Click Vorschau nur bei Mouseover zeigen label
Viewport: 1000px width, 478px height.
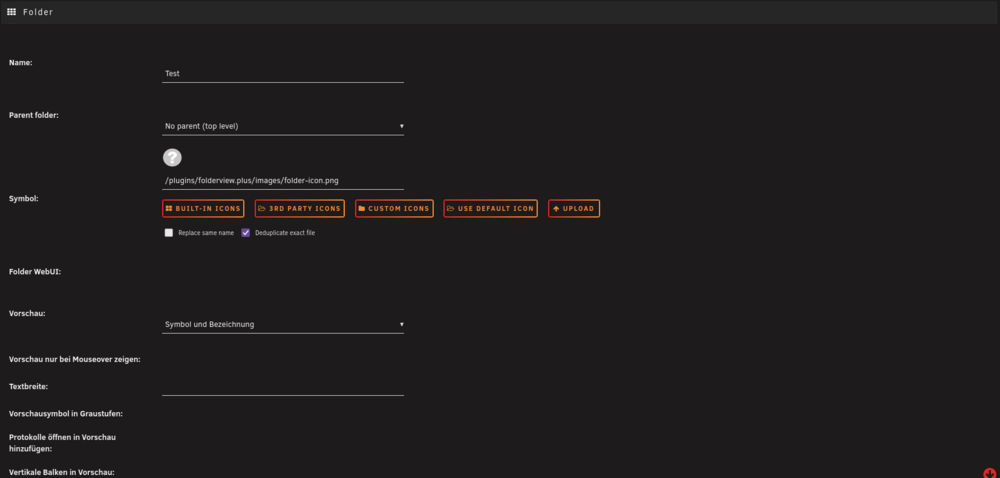[75, 359]
